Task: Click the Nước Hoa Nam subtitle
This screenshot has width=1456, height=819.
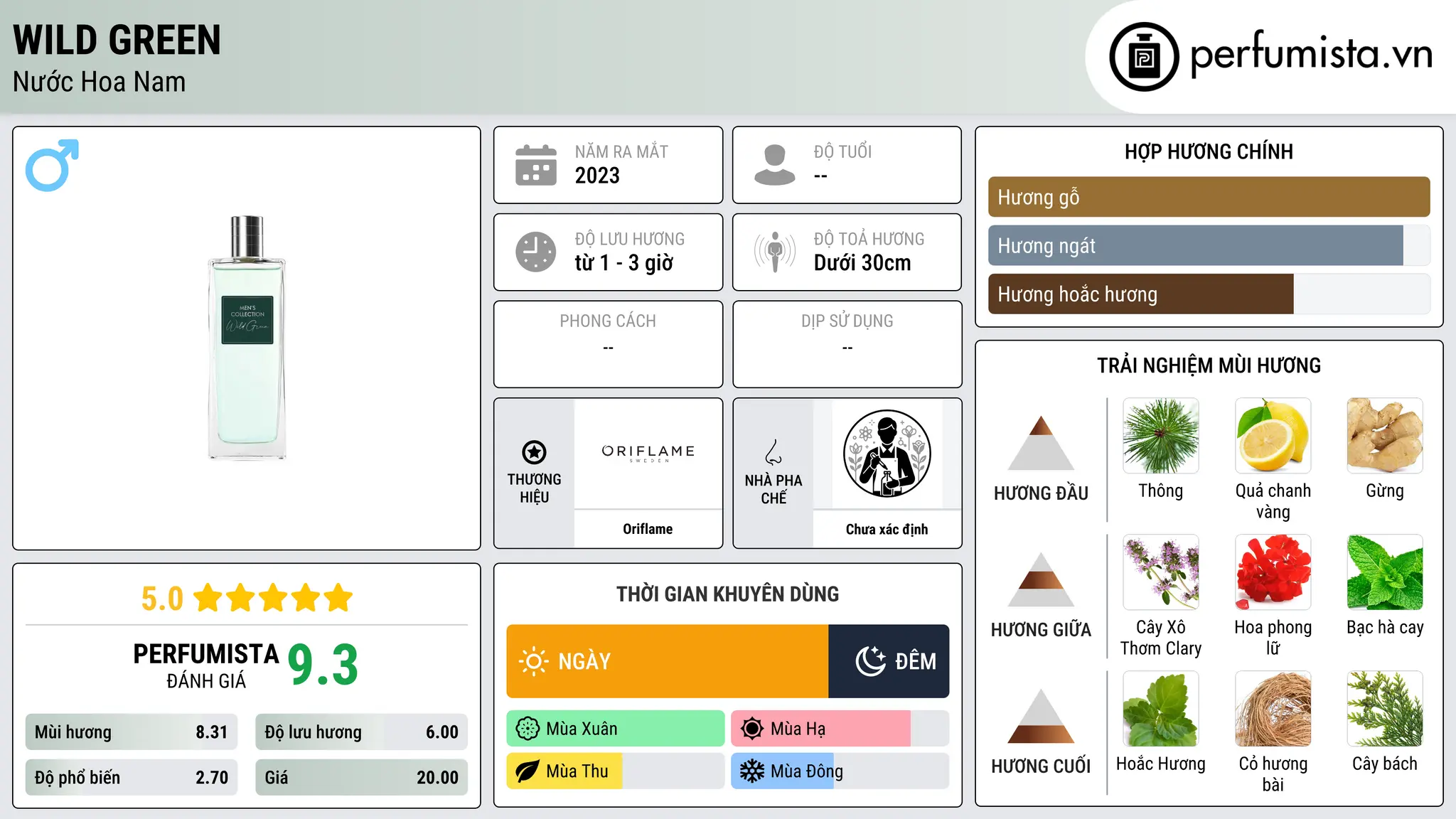Action: click(100, 82)
